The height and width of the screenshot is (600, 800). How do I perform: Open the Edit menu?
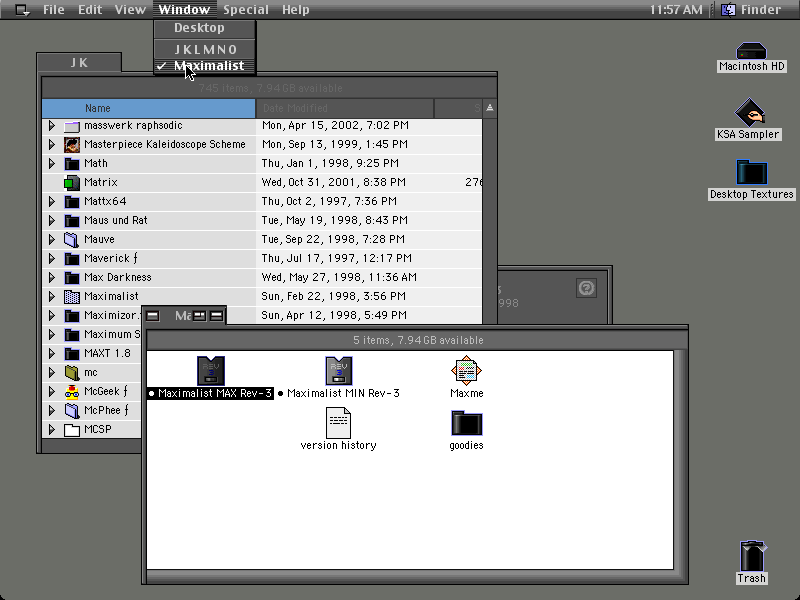pyautogui.click(x=90, y=10)
